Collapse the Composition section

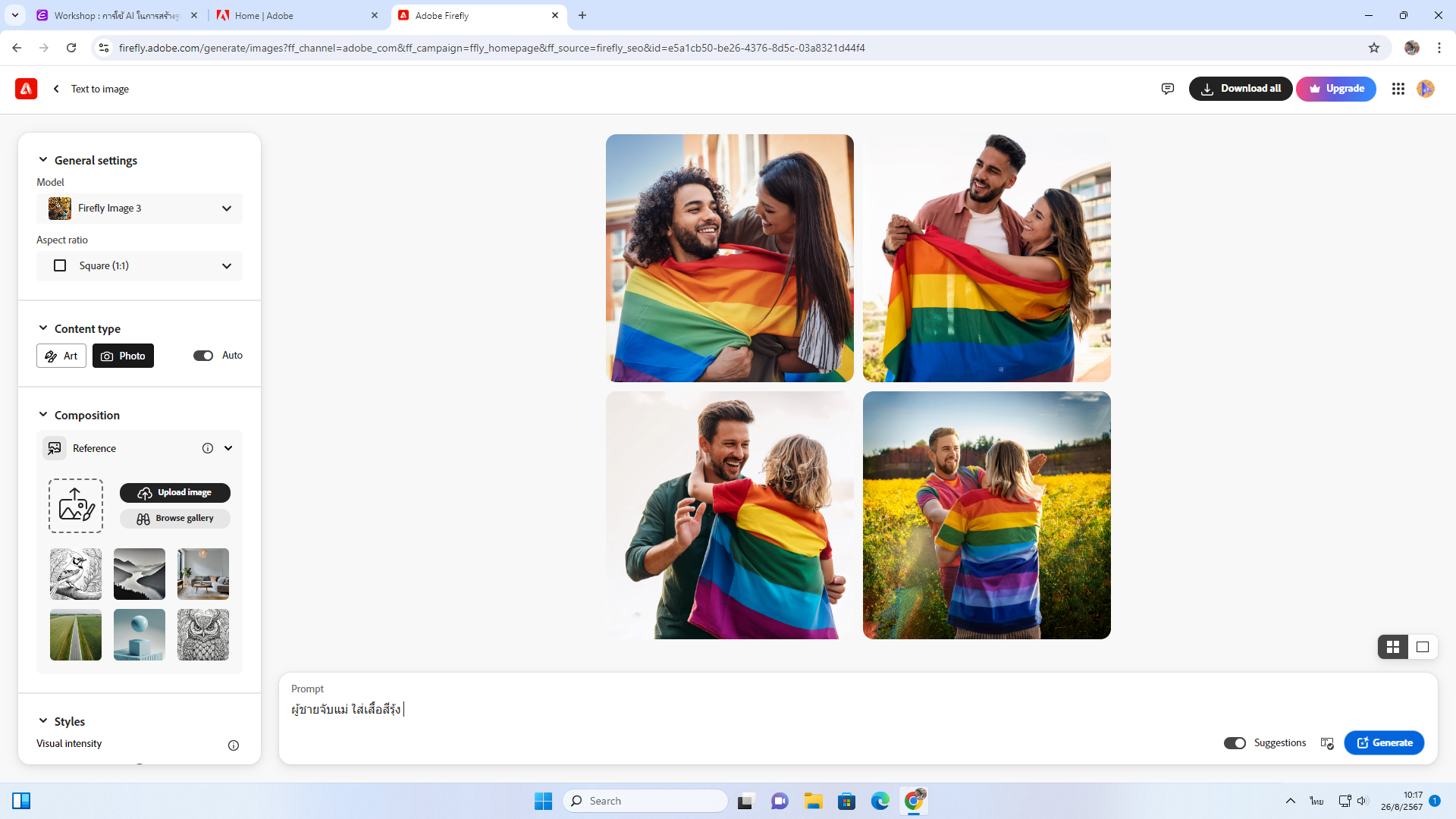(43, 415)
